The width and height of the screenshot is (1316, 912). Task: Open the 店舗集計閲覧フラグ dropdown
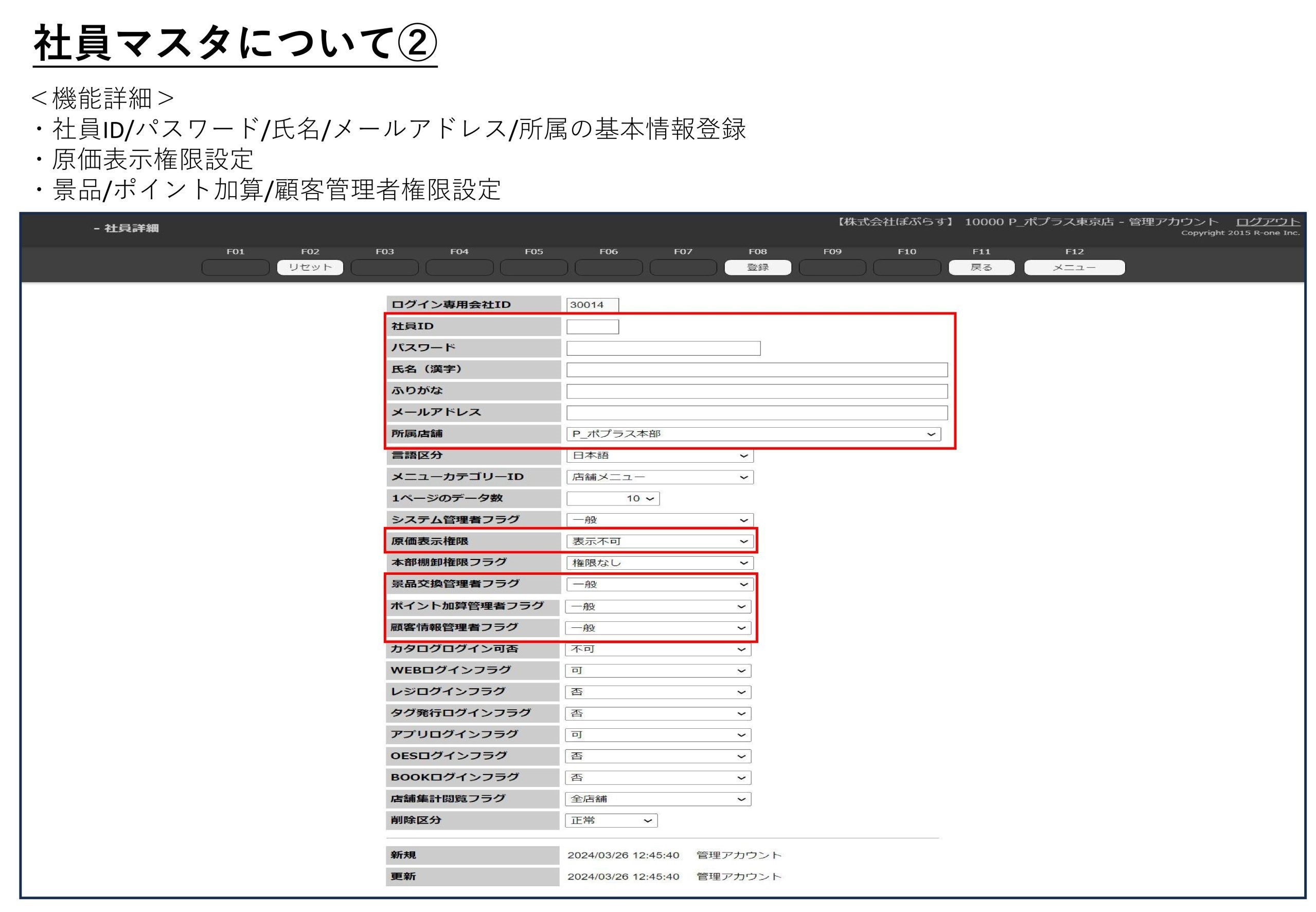click(657, 799)
